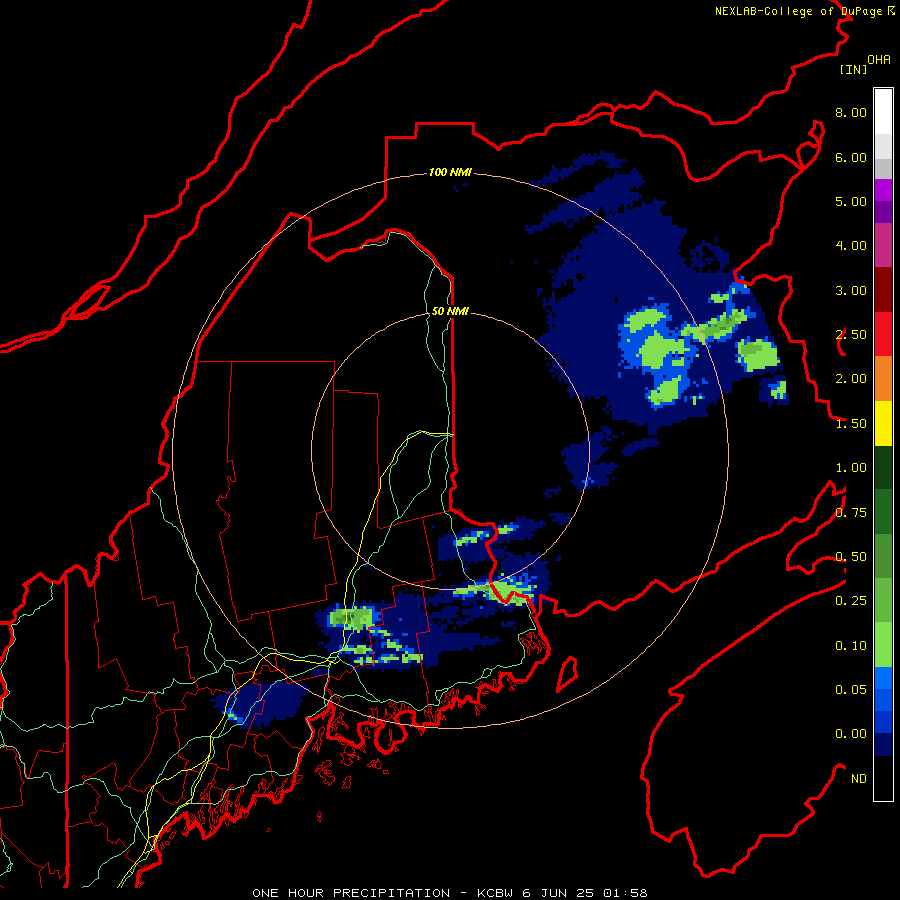Click the 2.50 legend value
This screenshot has width=900, height=900.
click(x=851, y=335)
